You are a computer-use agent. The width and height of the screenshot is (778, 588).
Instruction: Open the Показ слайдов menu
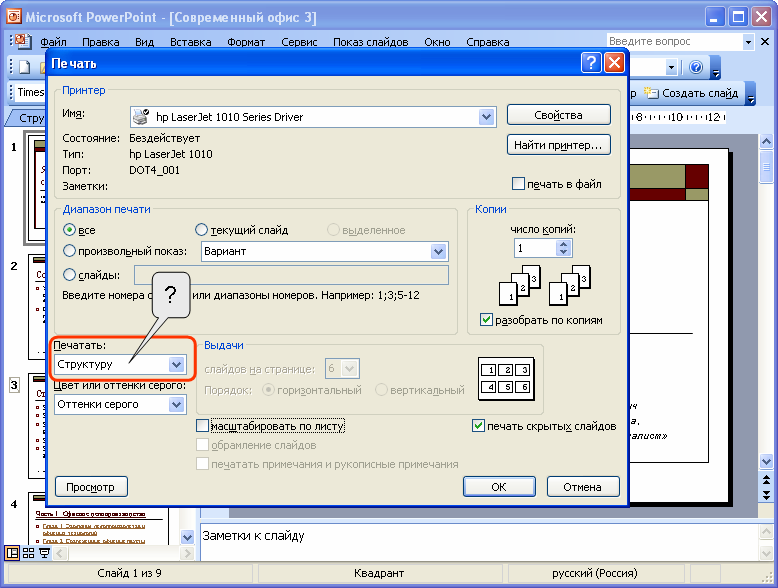371,42
